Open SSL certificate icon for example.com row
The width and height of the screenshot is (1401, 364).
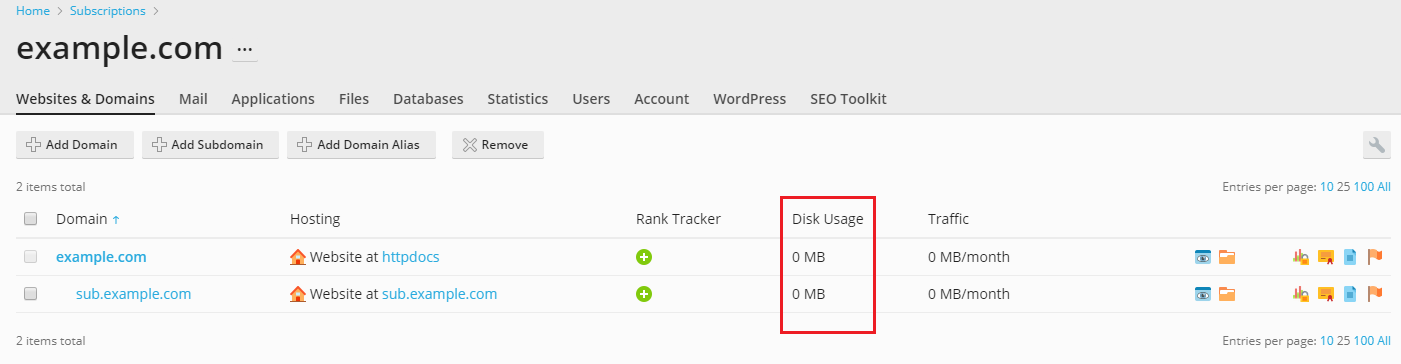(x=1326, y=257)
